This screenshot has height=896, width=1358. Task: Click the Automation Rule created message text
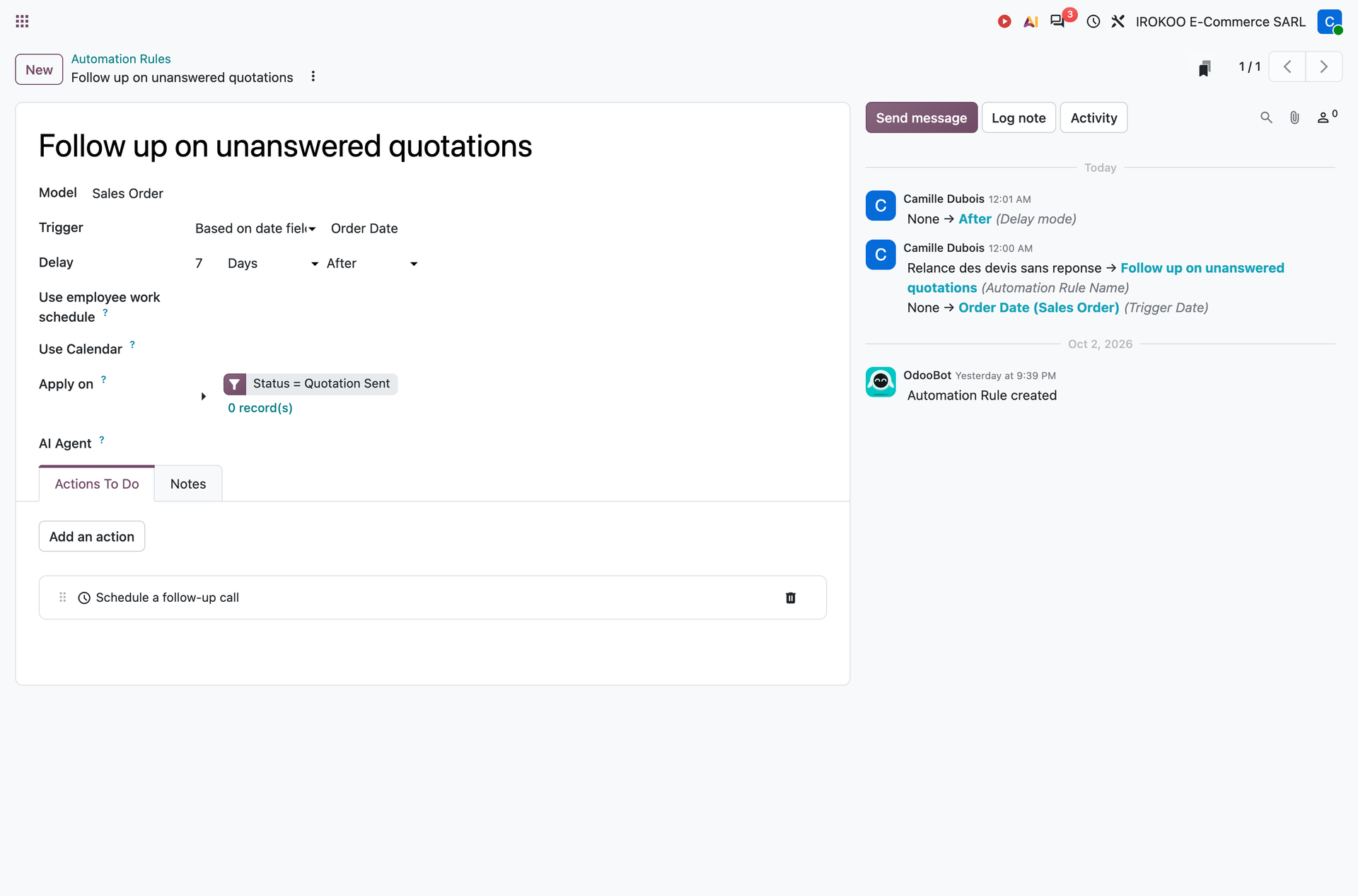pos(982,395)
